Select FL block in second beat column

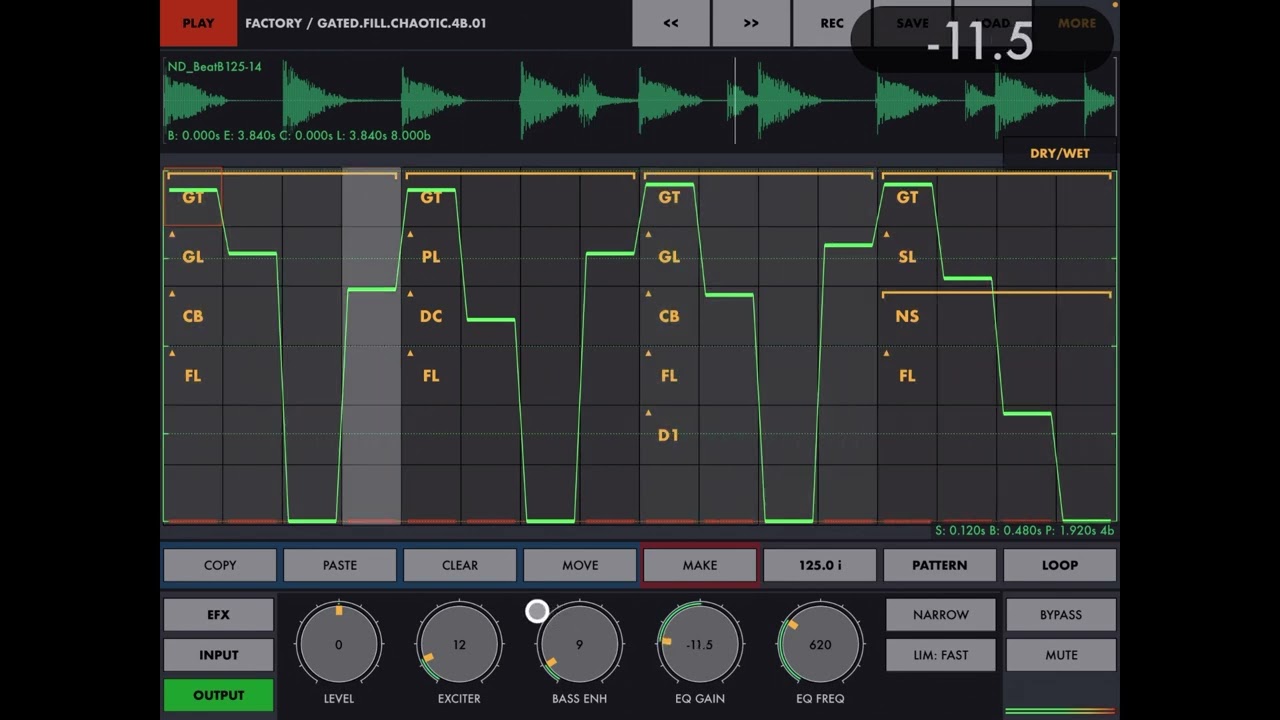[431, 376]
